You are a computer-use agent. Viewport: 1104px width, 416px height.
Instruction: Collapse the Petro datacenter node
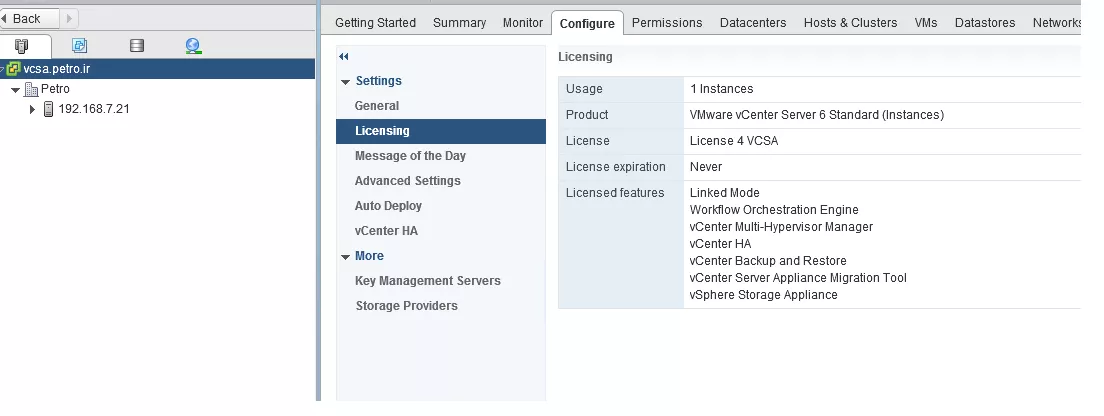point(15,90)
